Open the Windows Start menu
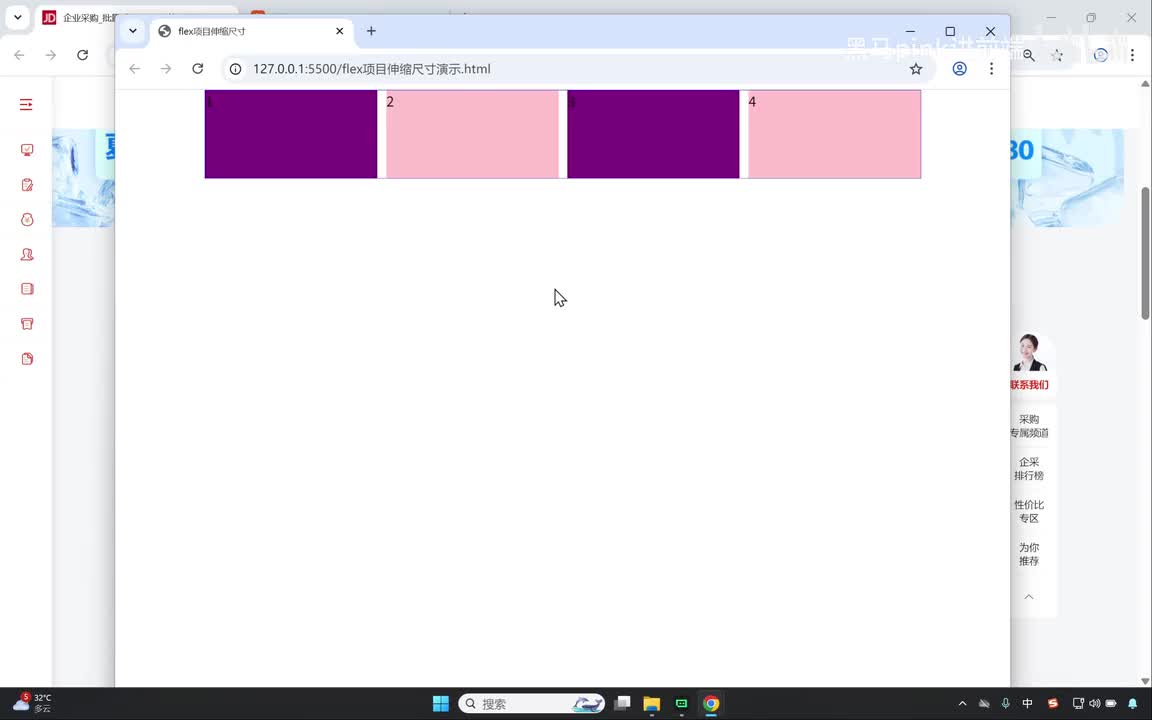 point(441,704)
